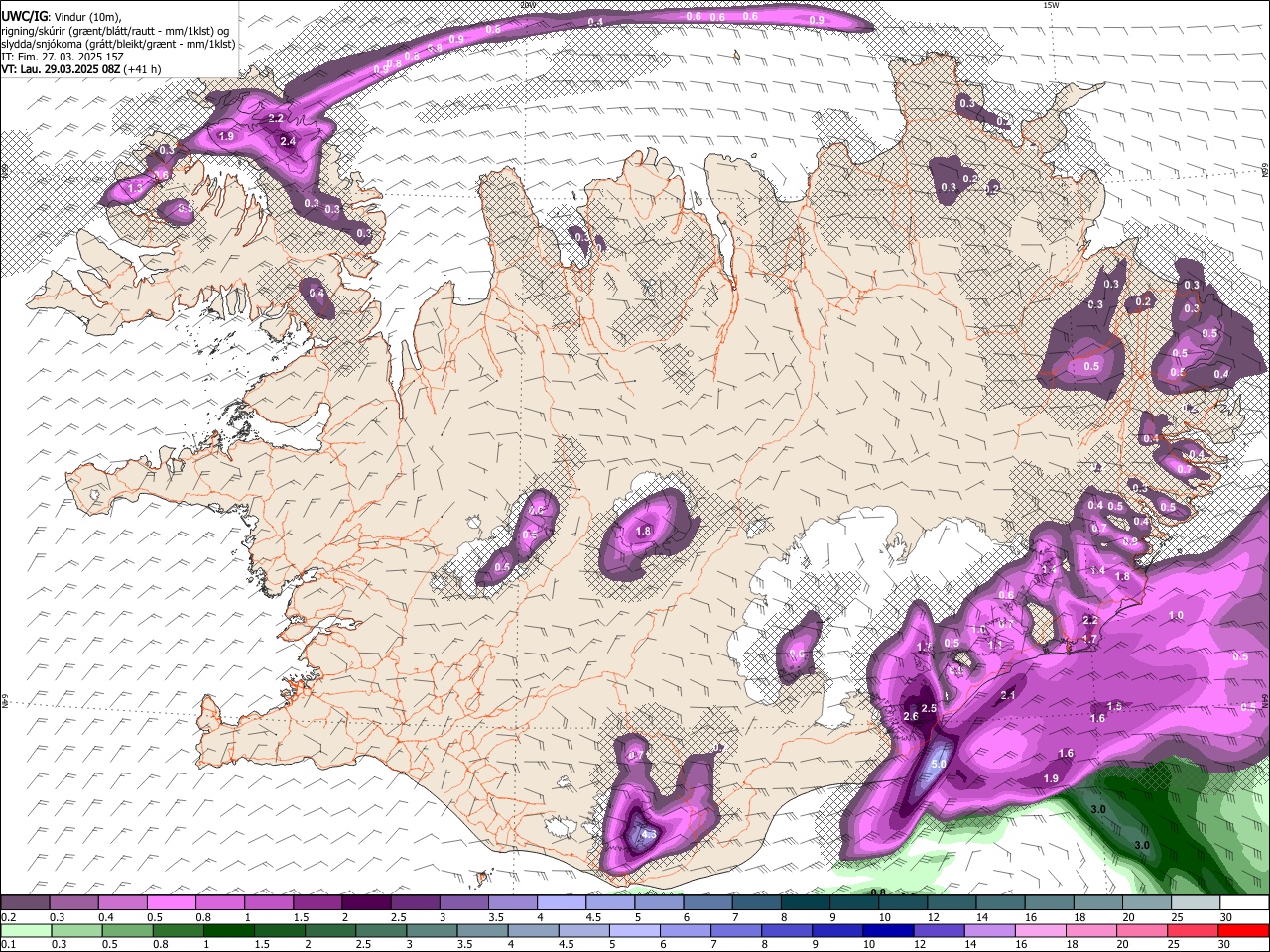
Task: Click the light gray swatch between 25 and 30, top row
Action: pyautogui.click(x=1196, y=902)
